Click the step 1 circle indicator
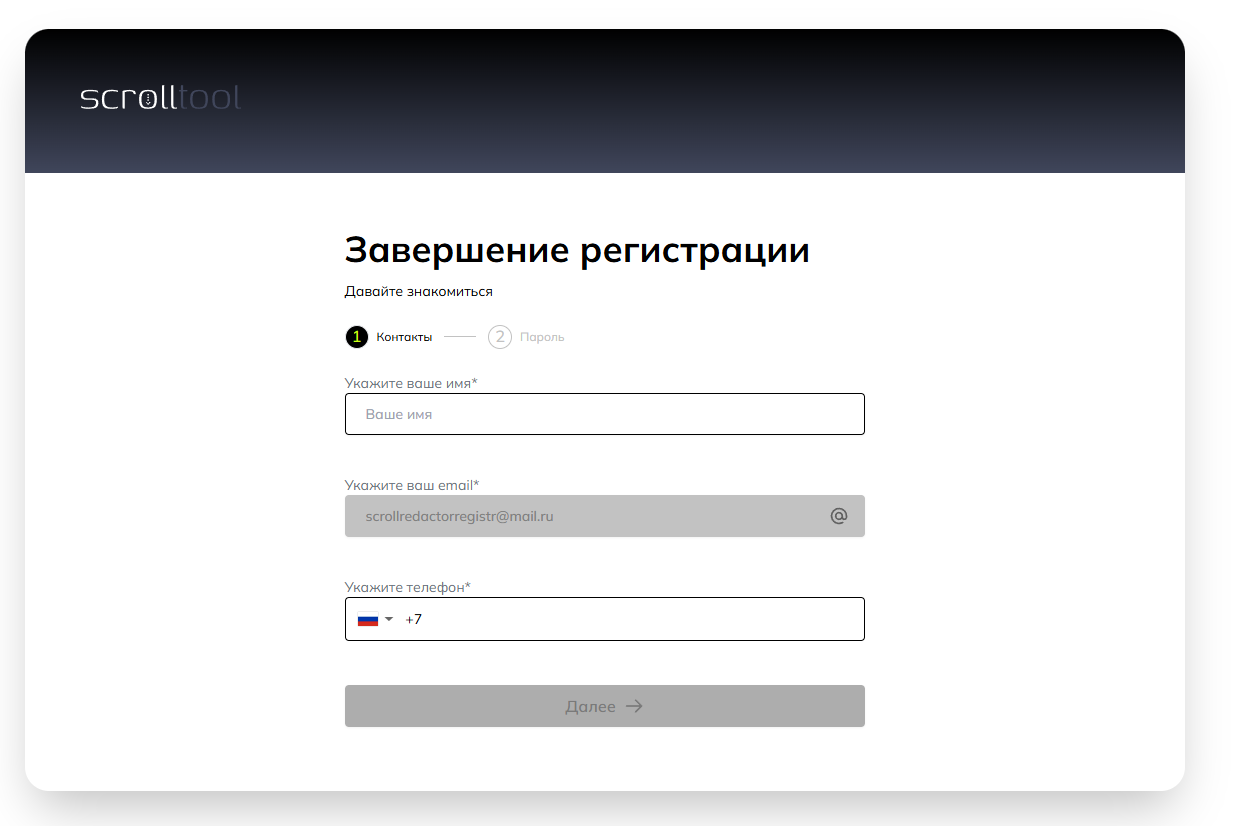Viewport: 1247px width, 826px height. pos(356,337)
